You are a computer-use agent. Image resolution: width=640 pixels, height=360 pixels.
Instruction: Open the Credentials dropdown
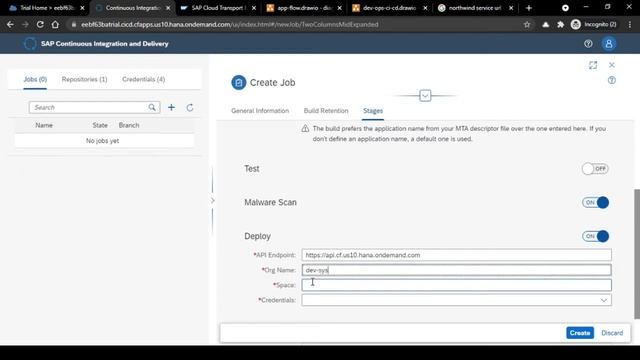click(x=604, y=300)
